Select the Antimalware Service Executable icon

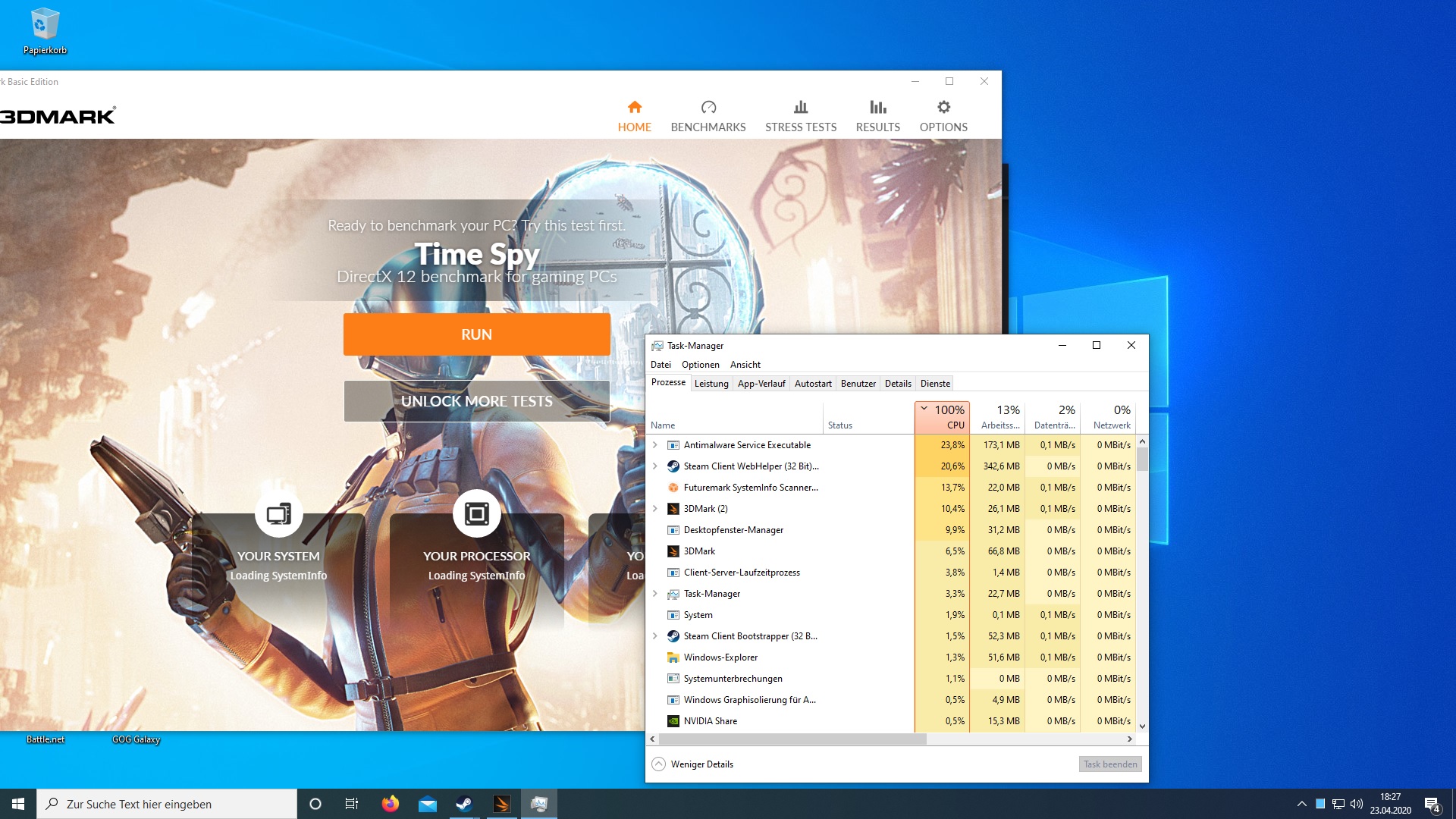click(x=673, y=445)
